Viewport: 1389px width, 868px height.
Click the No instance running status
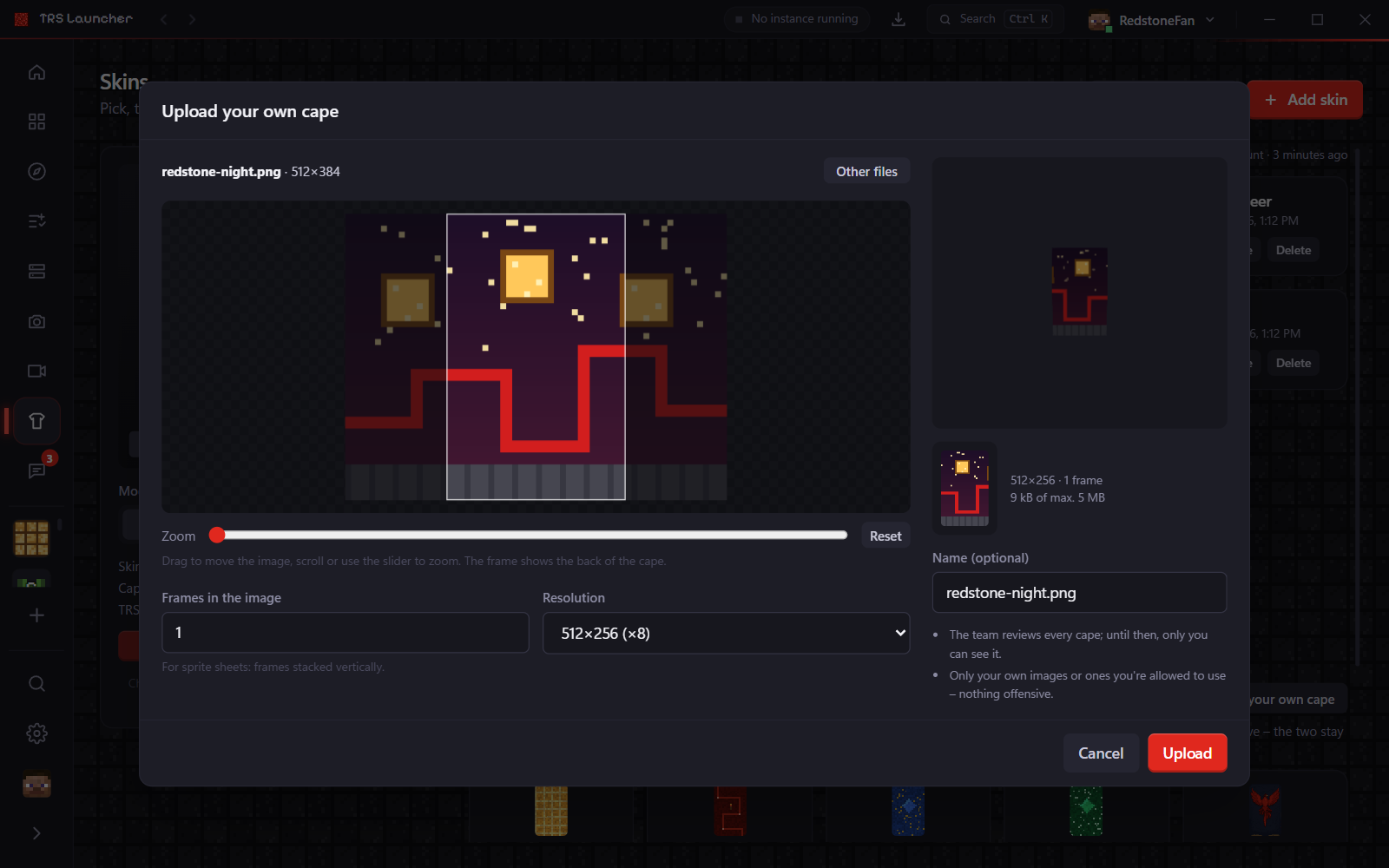click(x=796, y=19)
